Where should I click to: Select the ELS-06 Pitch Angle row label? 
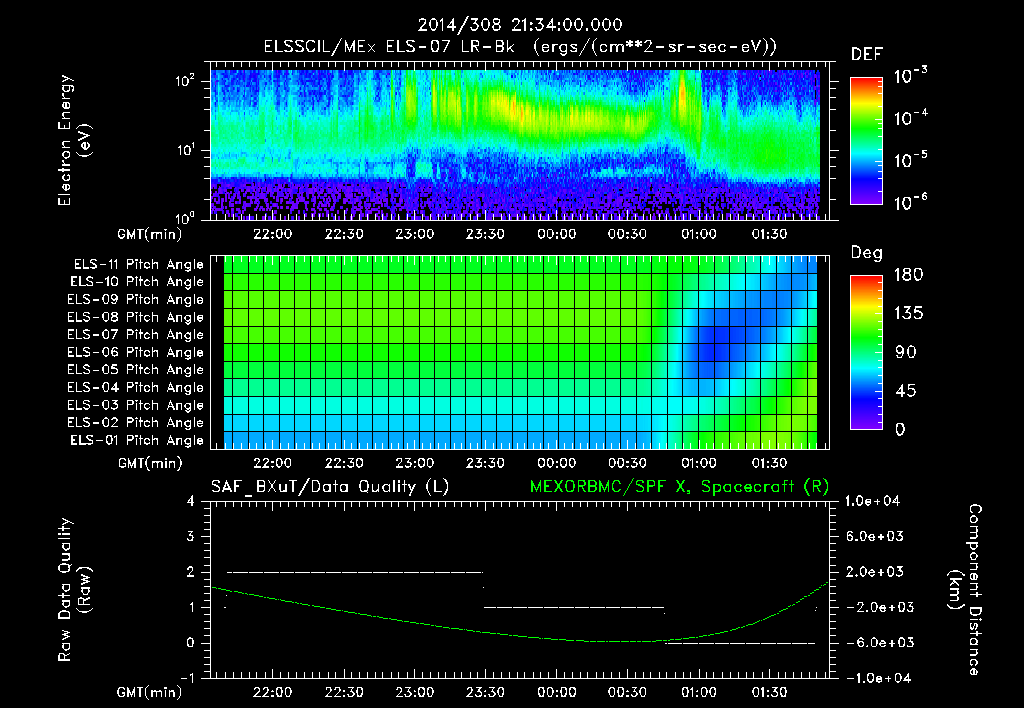click(136, 353)
